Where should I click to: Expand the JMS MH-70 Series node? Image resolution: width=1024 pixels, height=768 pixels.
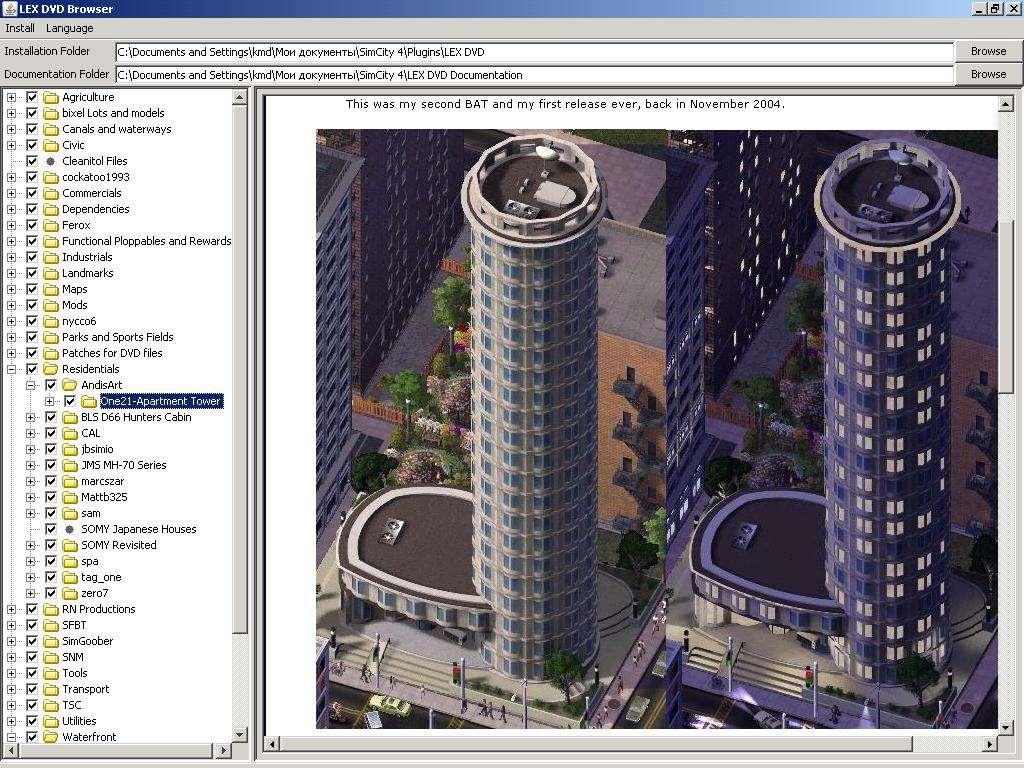pos(31,466)
